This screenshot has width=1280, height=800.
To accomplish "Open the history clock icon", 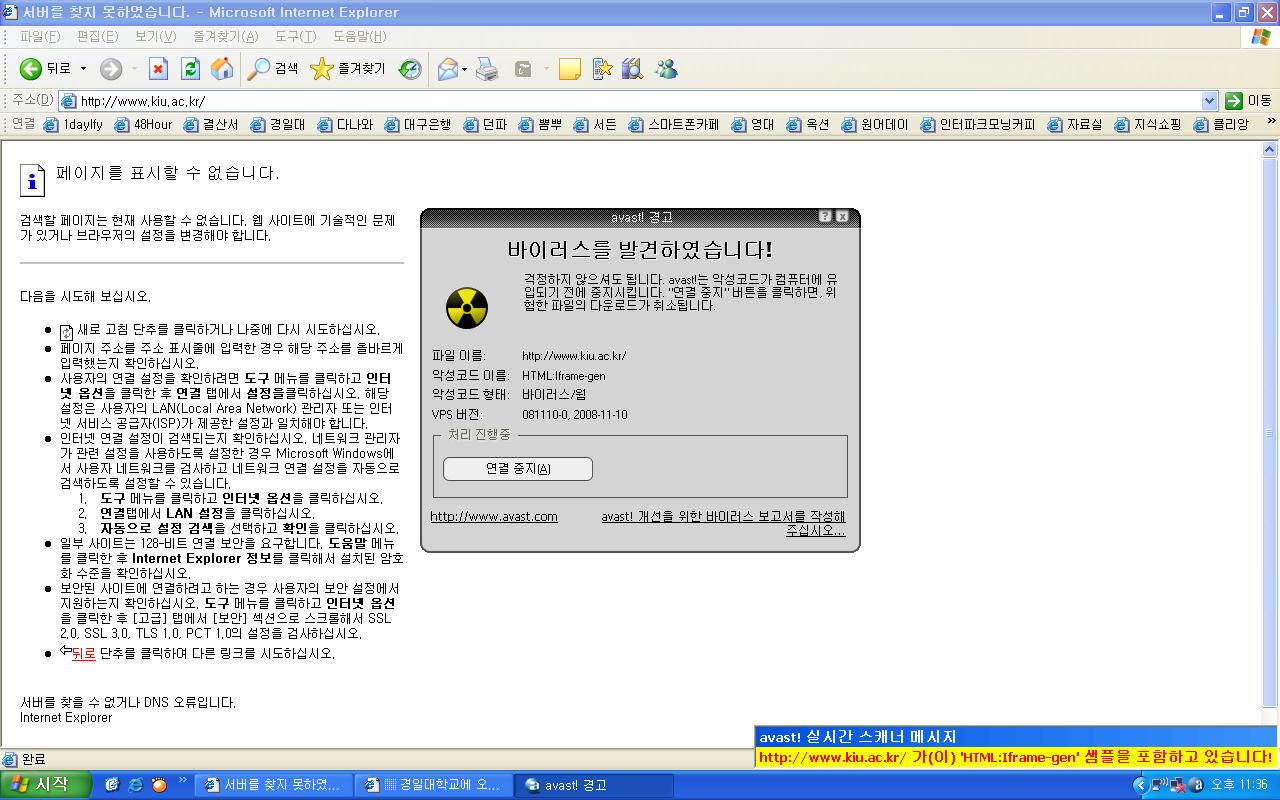I will tap(410, 69).
